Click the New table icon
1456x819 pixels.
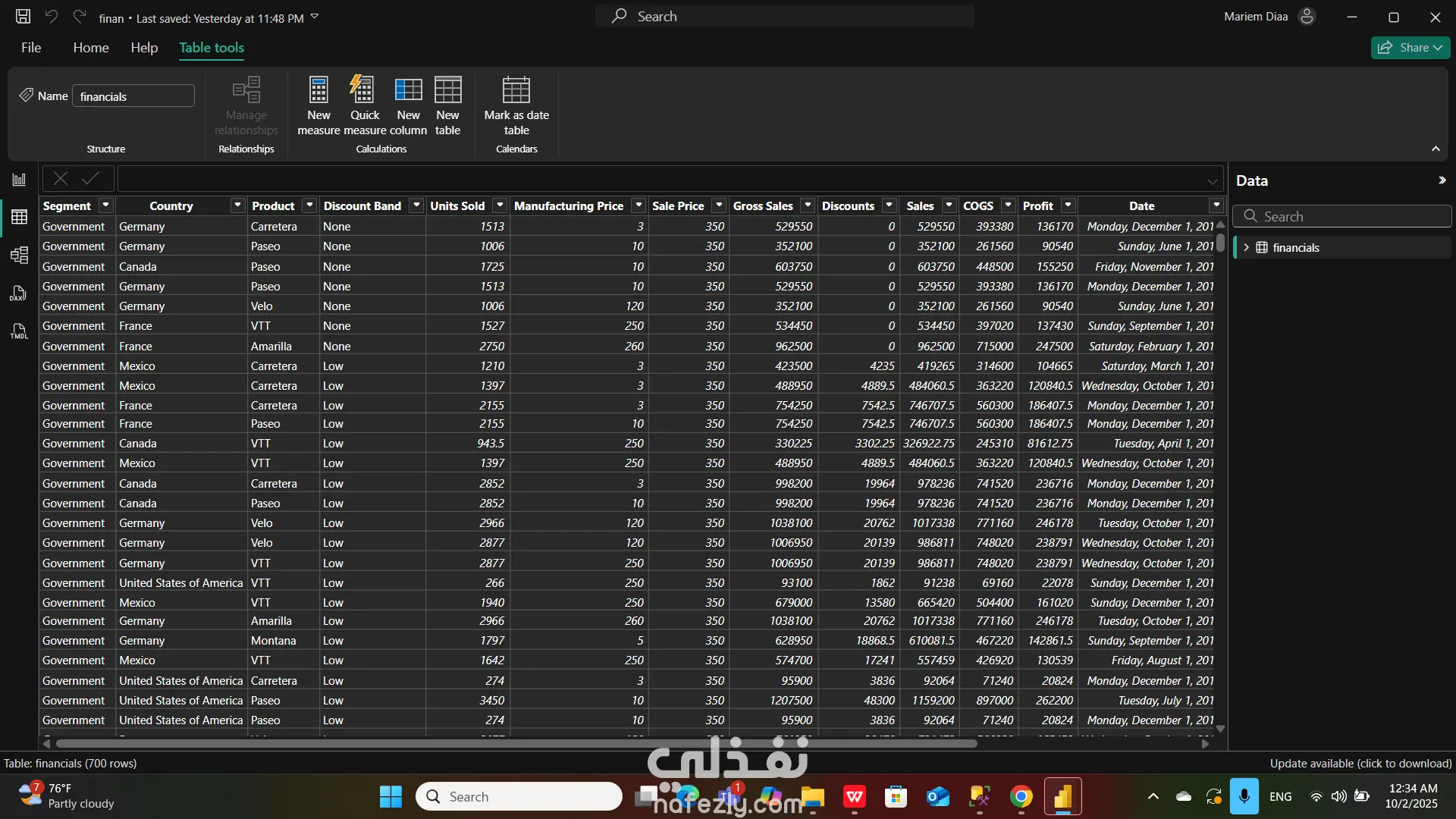click(x=447, y=91)
